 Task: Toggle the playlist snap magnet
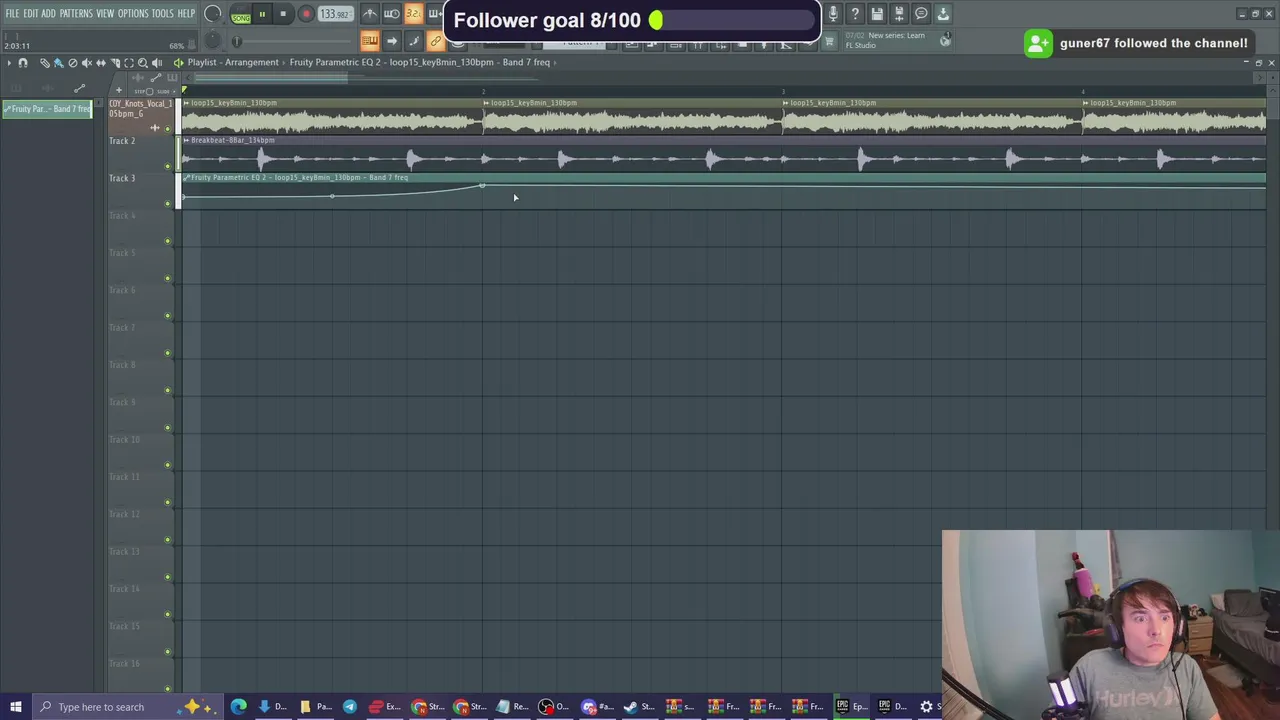(23, 63)
